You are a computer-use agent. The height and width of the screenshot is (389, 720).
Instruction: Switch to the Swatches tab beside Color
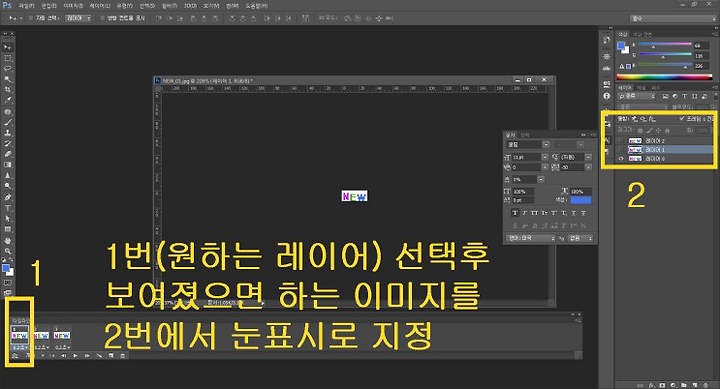click(642, 34)
